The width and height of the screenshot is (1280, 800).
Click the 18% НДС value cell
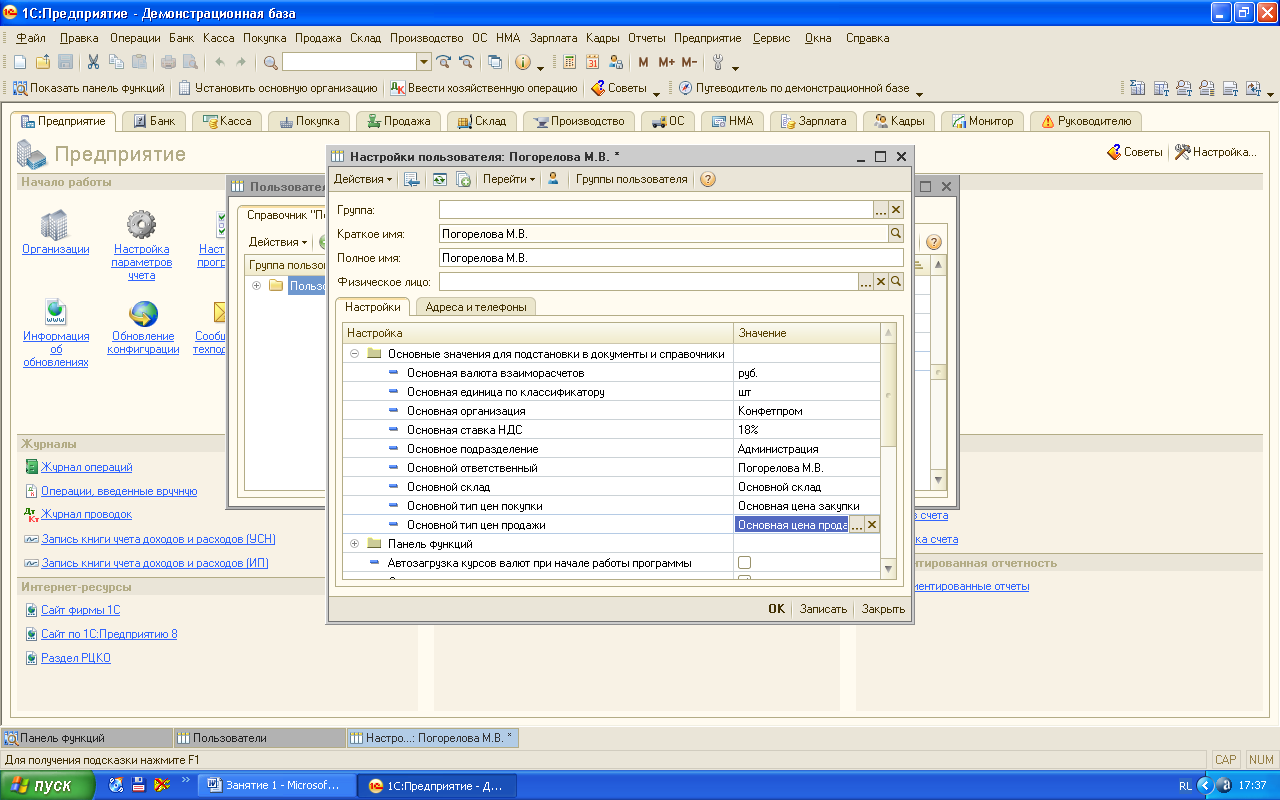click(807, 430)
